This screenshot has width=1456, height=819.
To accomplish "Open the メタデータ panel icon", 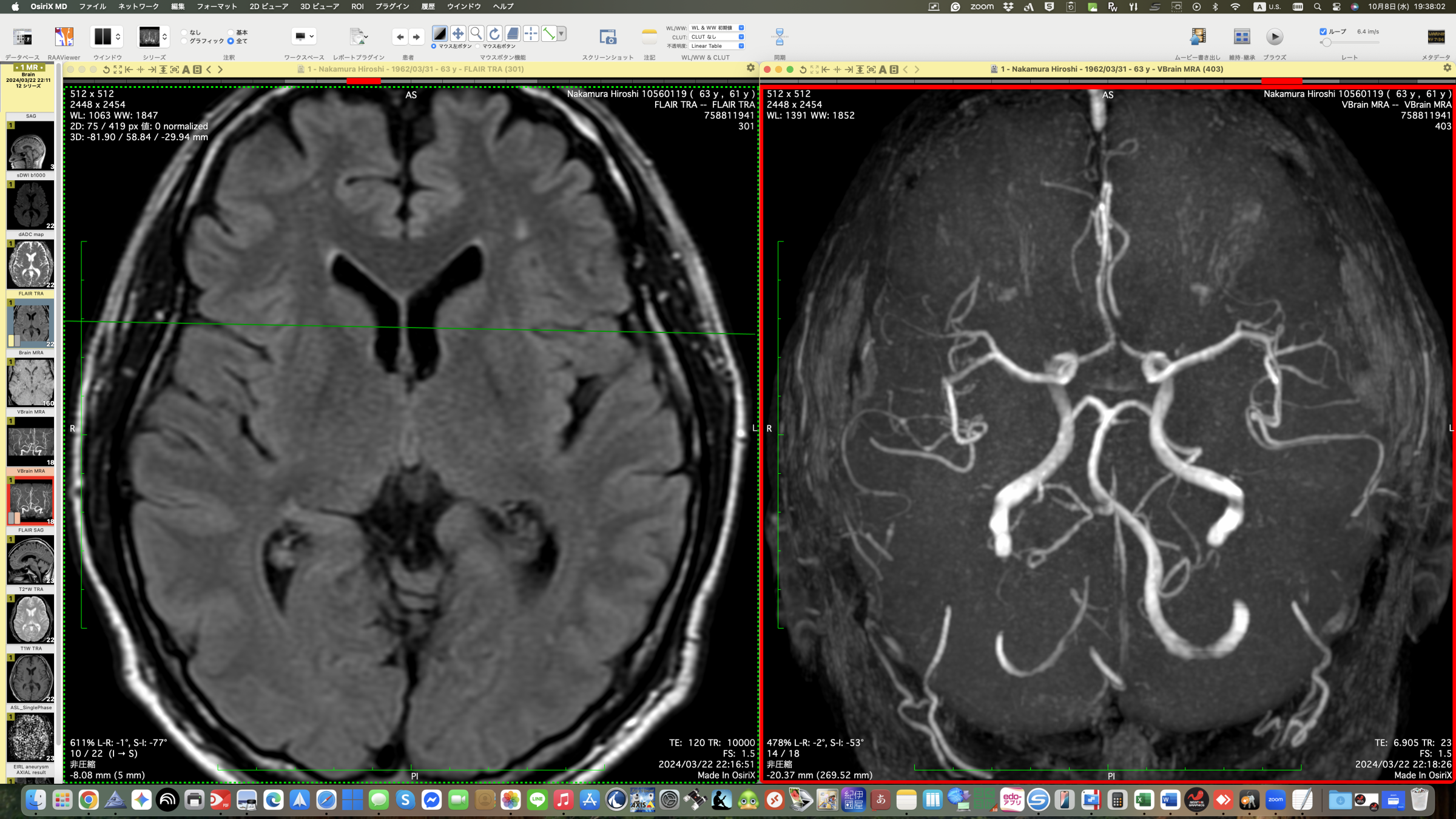I will [x=1435, y=36].
